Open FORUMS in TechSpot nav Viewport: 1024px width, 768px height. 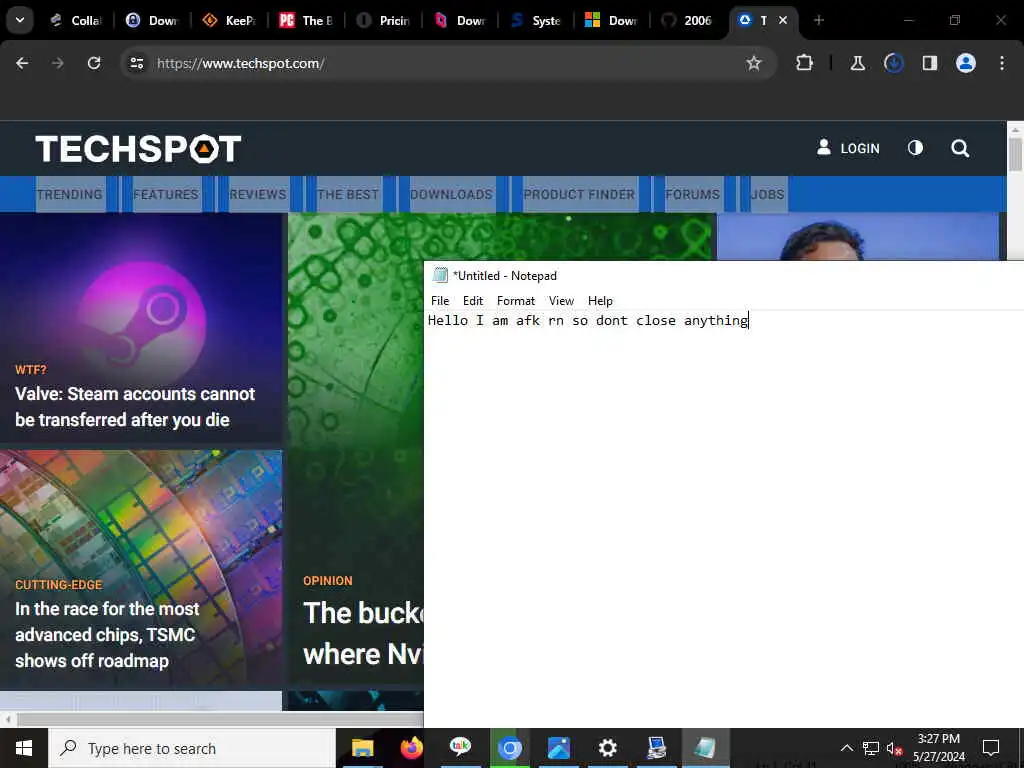point(693,195)
